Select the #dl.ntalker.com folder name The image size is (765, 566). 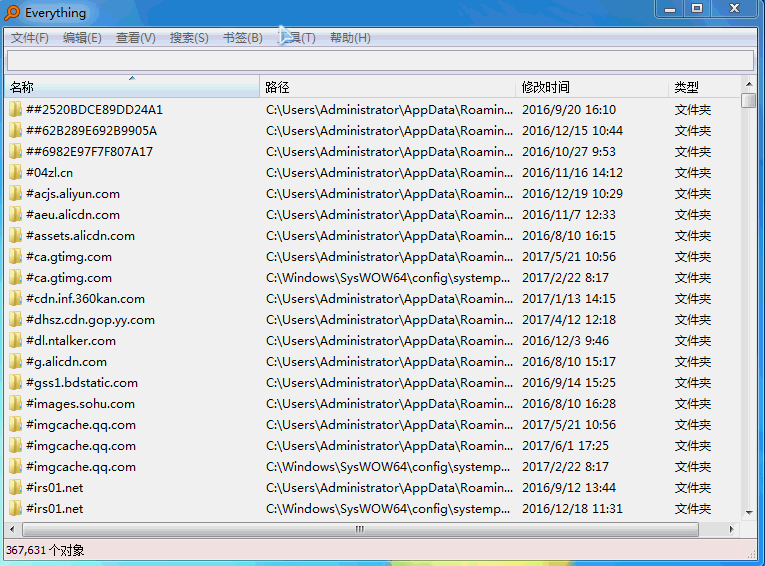coord(71,341)
